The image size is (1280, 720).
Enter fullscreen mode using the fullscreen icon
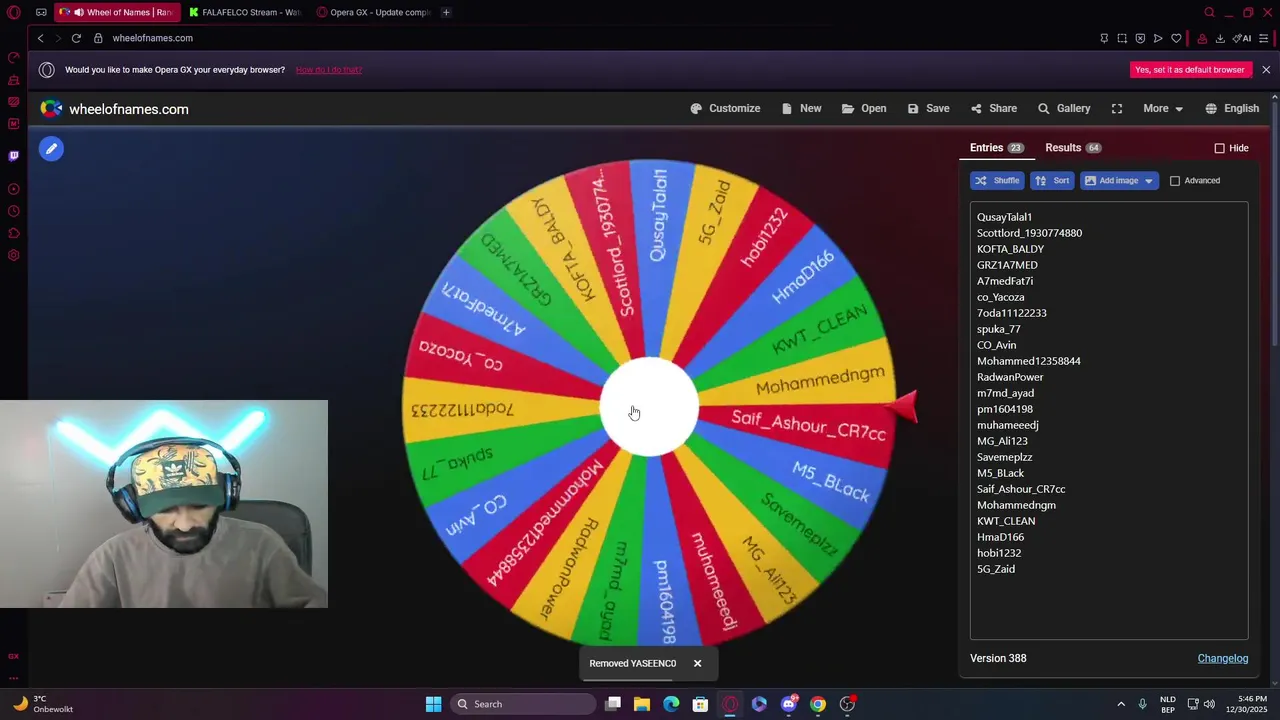[x=1117, y=108]
